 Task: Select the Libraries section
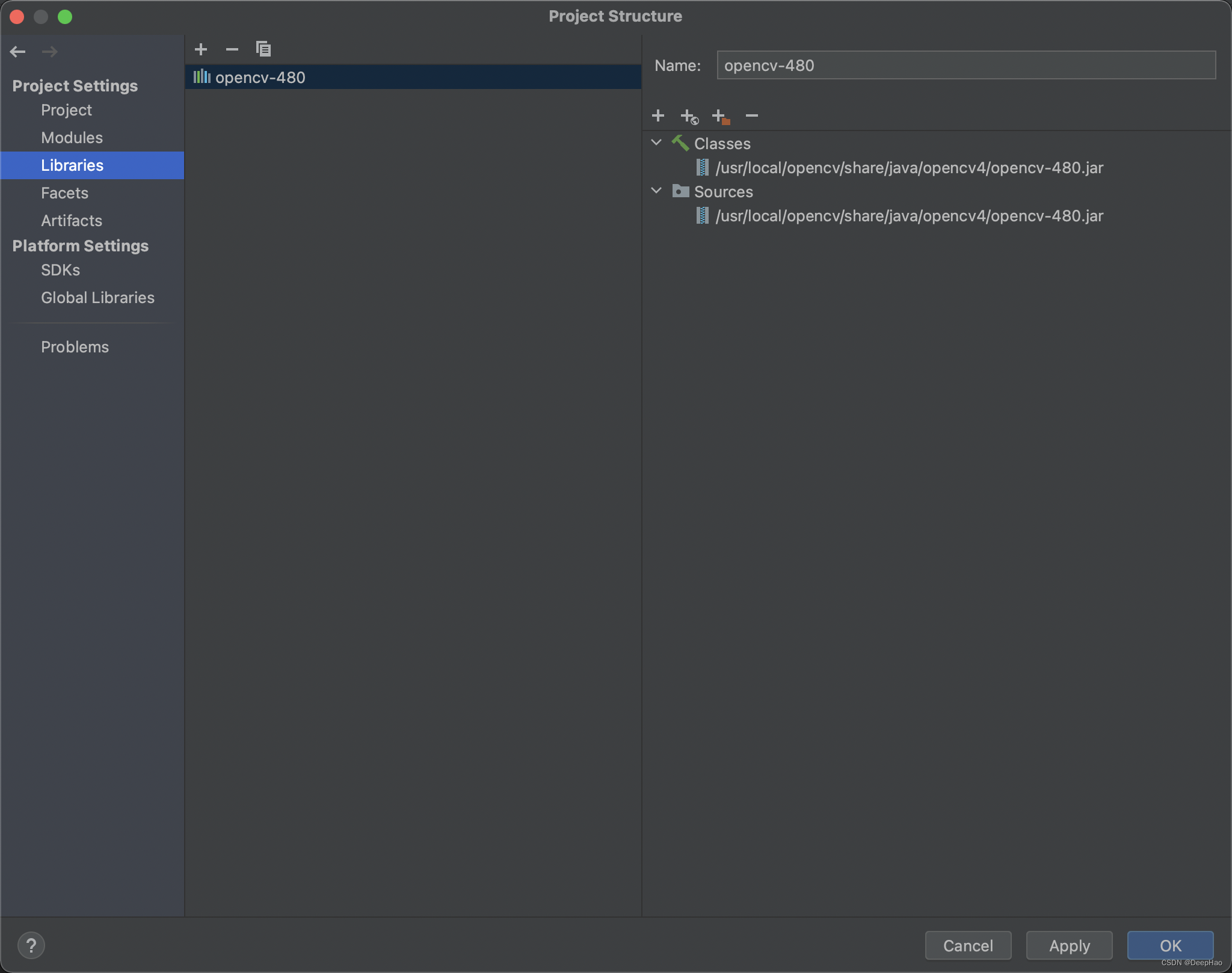pyautogui.click(x=92, y=165)
